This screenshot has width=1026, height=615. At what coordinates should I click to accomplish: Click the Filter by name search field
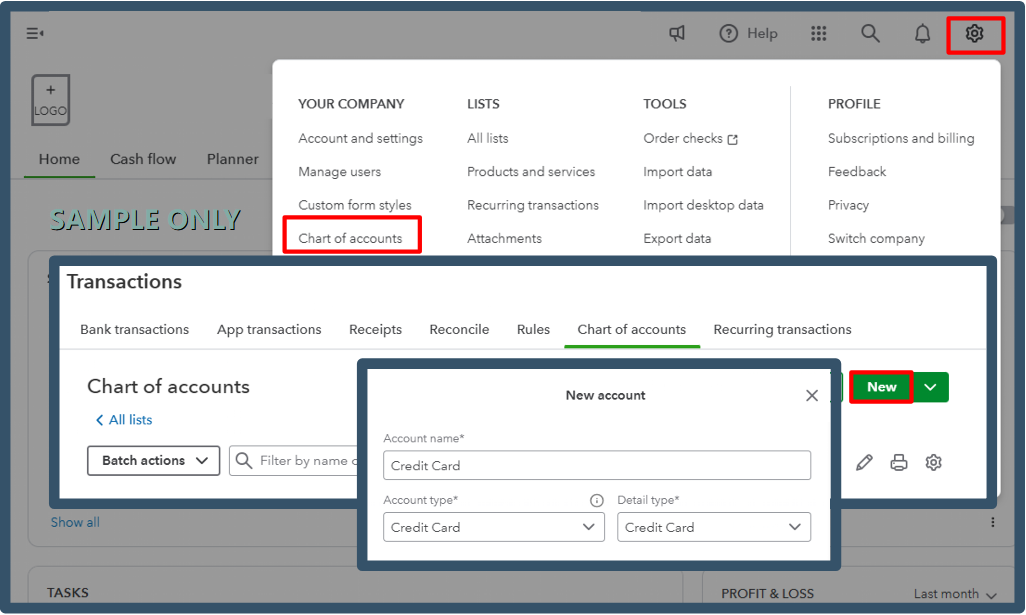pyautogui.click(x=294, y=461)
